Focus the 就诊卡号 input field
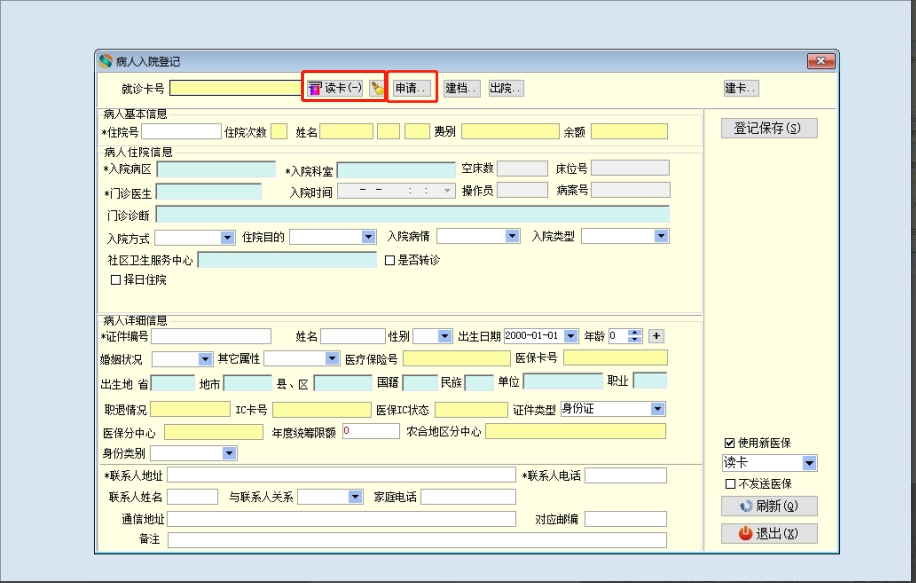The height and width of the screenshot is (583, 916). (236, 88)
